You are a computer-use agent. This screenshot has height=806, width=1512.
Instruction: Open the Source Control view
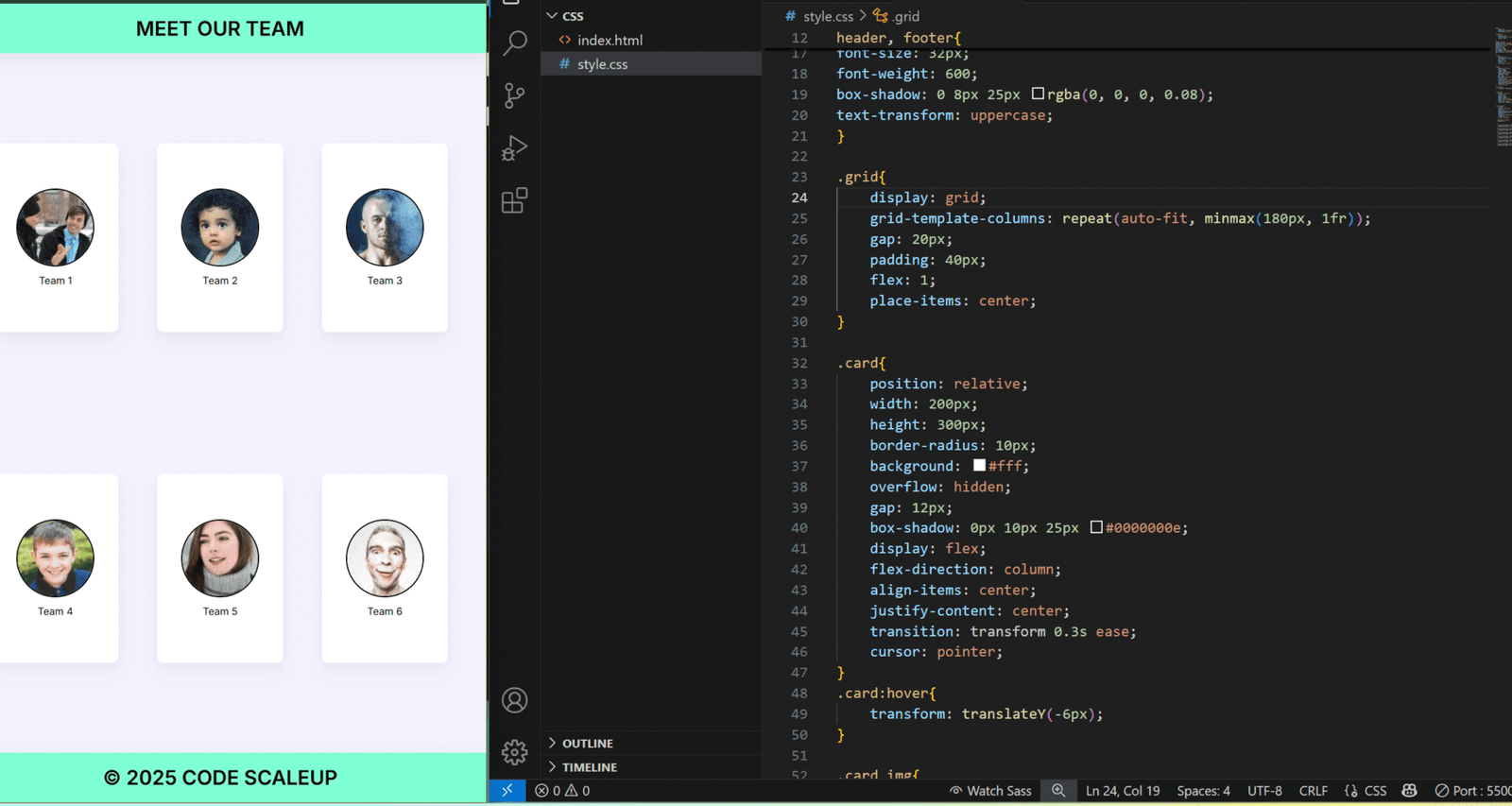(x=514, y=95)
